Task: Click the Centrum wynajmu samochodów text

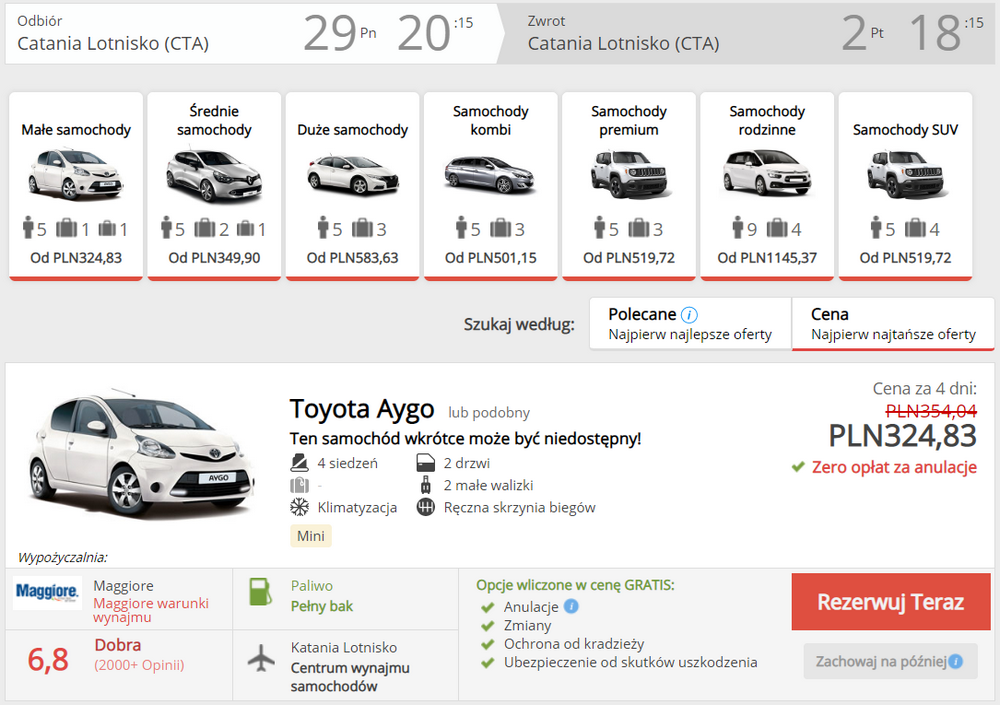Action: click(350, 677)
